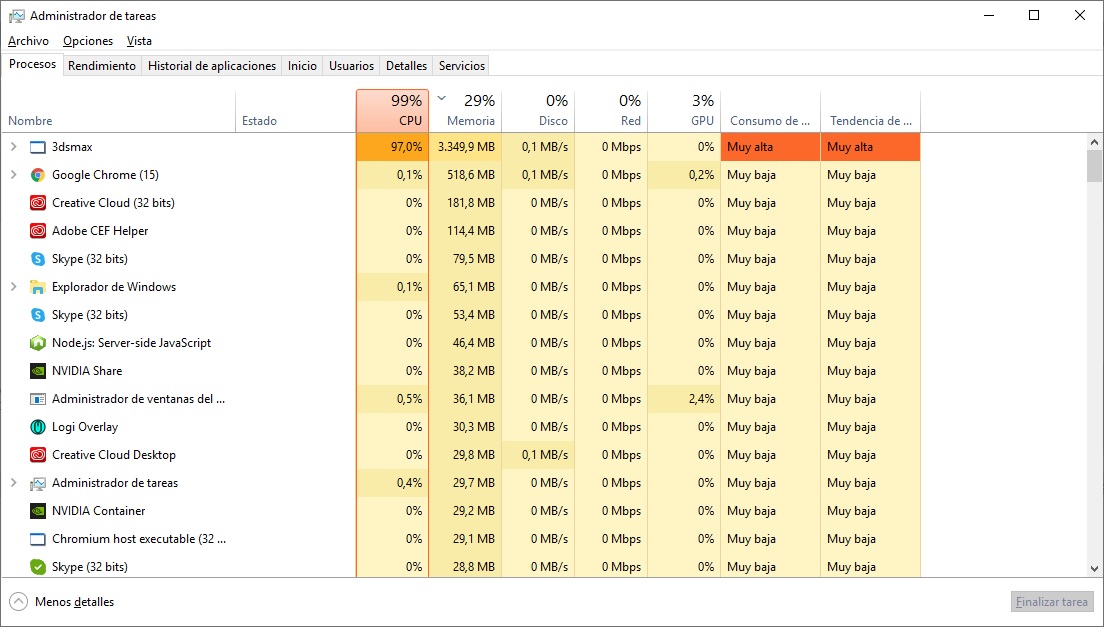This screenshot has height=632, width=1104.
Task: Open the Servicios tab
Action: click(x=461, y=66)
